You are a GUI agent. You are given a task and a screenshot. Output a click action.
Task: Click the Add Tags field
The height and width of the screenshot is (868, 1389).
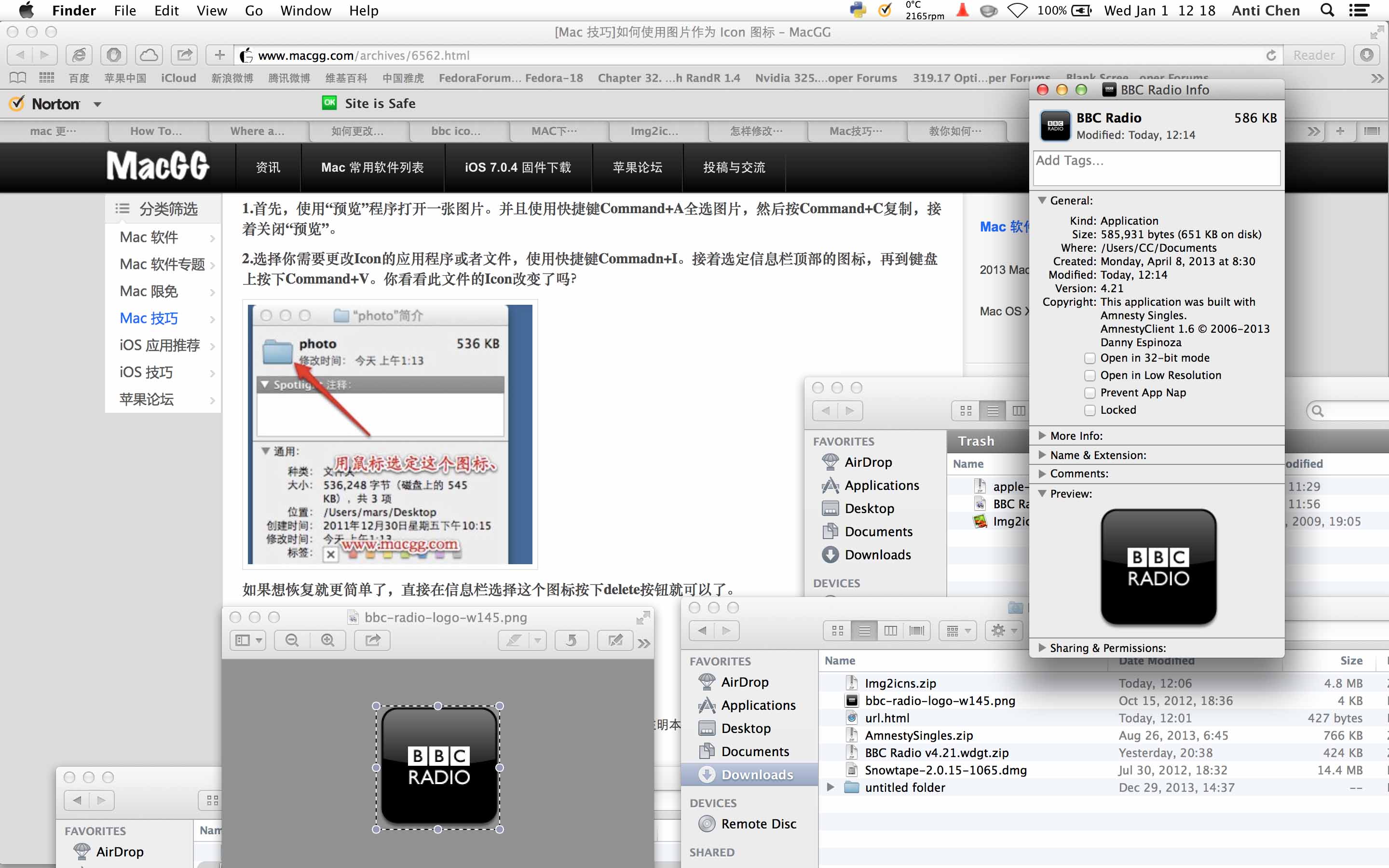(1157, 168)
